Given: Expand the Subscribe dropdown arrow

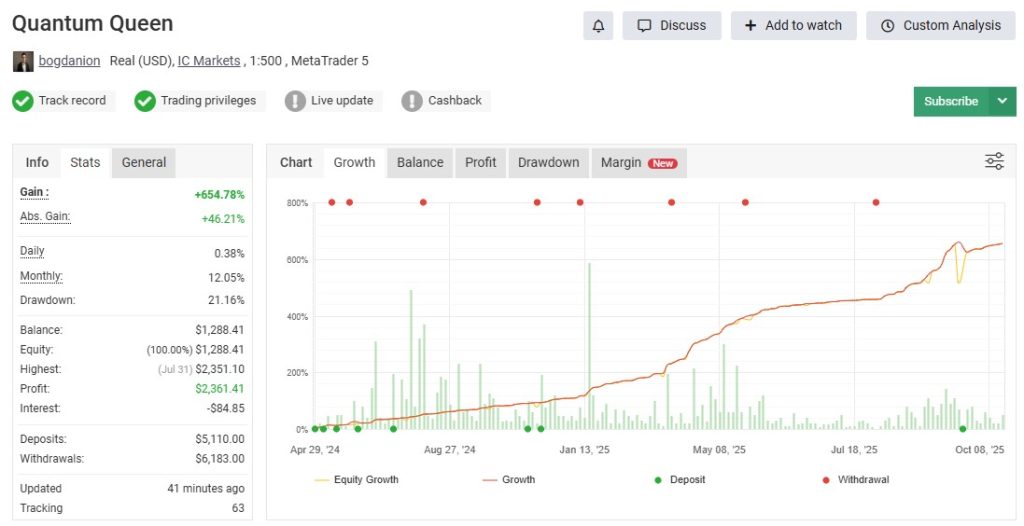Looking at the screenshot, I should [x=1002, y=101].
